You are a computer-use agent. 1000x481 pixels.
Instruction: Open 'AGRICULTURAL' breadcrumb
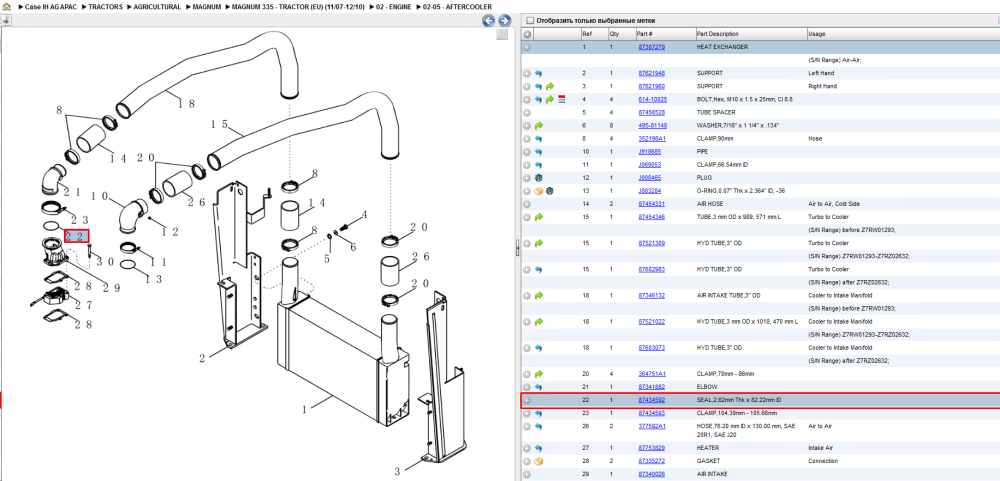point(157,6)
